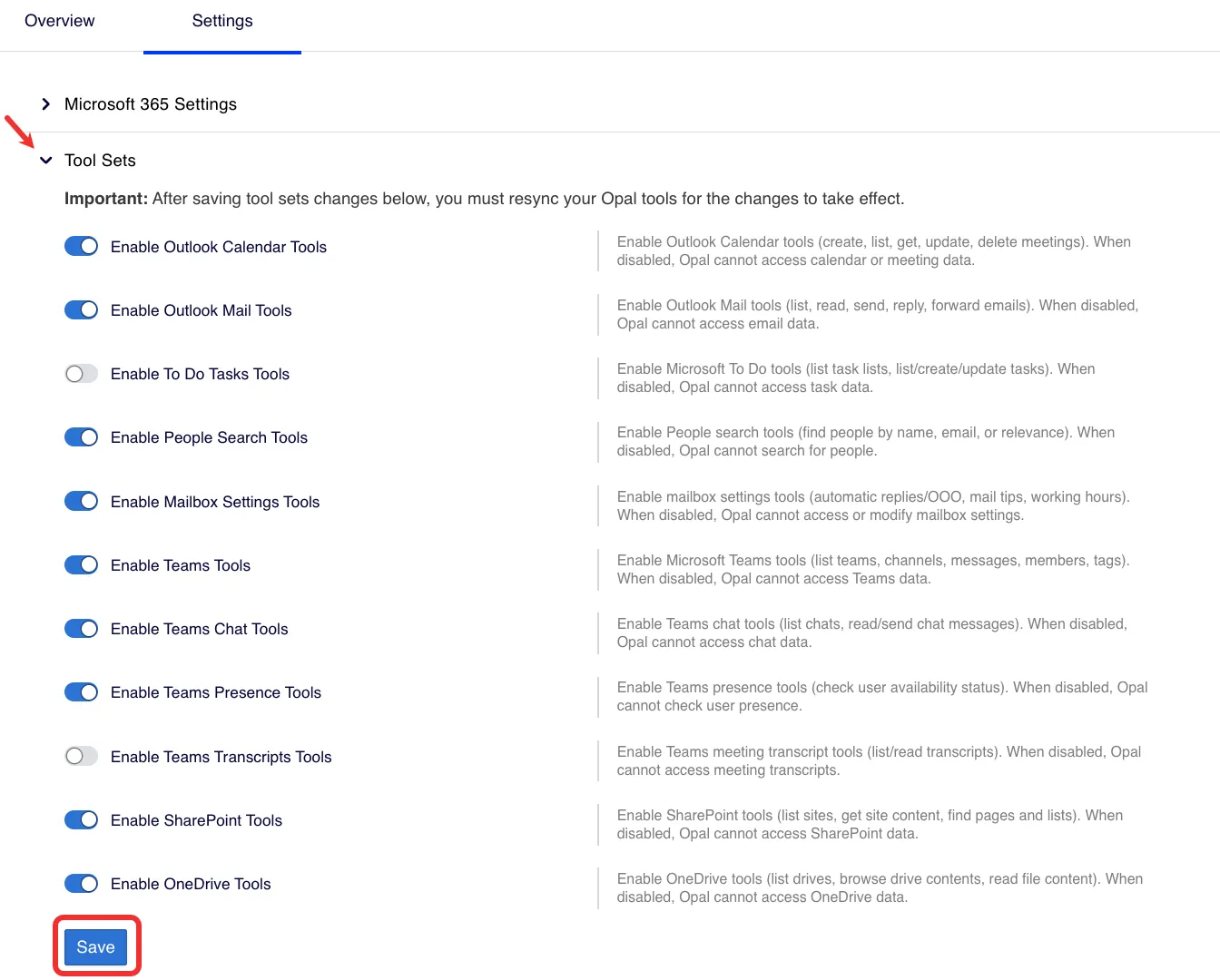1220x980 pixels.
Task: Click the Outlook Calendar tools description text
Action: pyautogui.click(x=874, y=251)
